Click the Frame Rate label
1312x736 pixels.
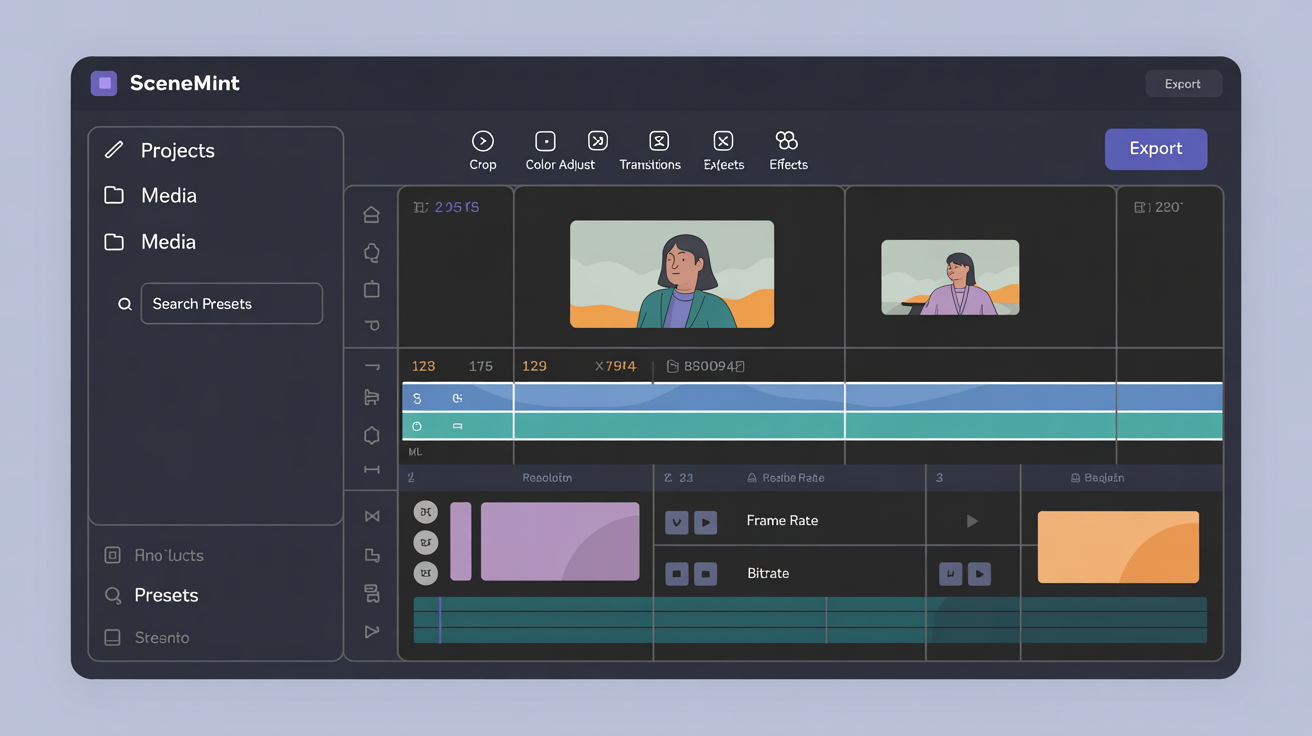click(x=782, y=521)
